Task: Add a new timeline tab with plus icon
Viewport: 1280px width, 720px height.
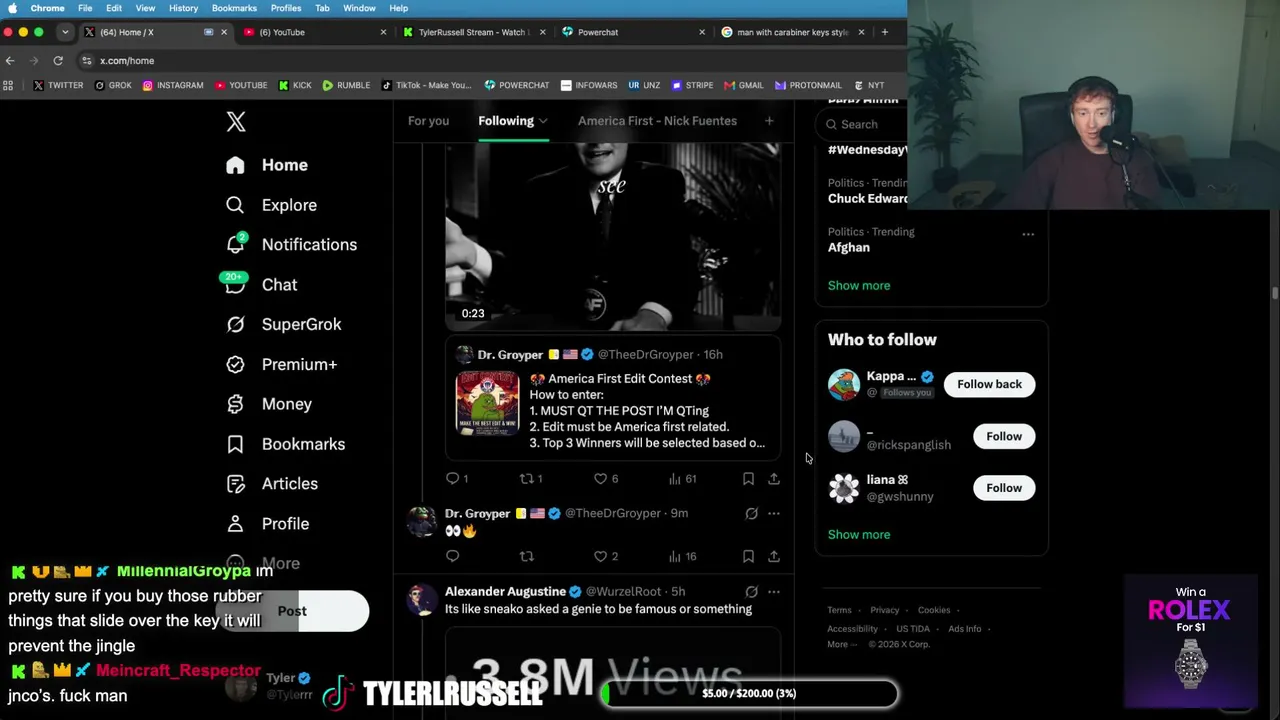Action: point(769,121)
